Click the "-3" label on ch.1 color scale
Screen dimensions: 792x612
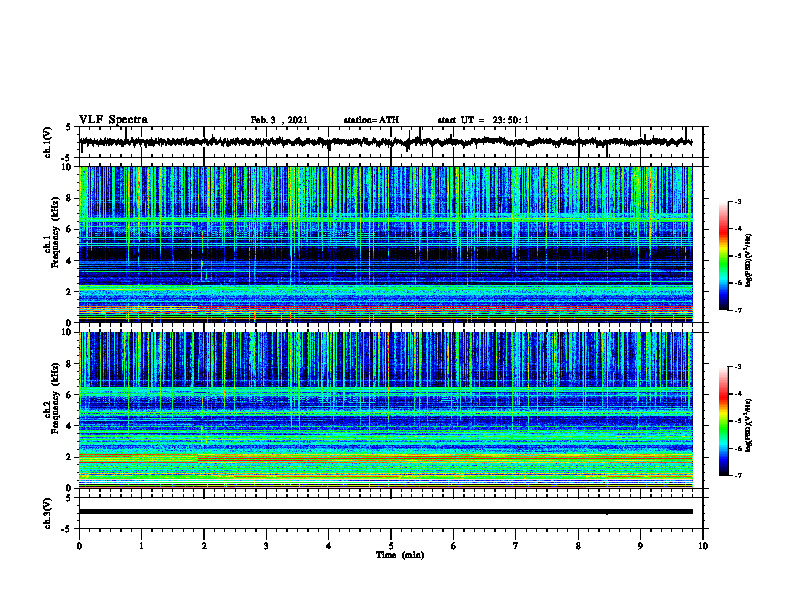tap(738, 202)
